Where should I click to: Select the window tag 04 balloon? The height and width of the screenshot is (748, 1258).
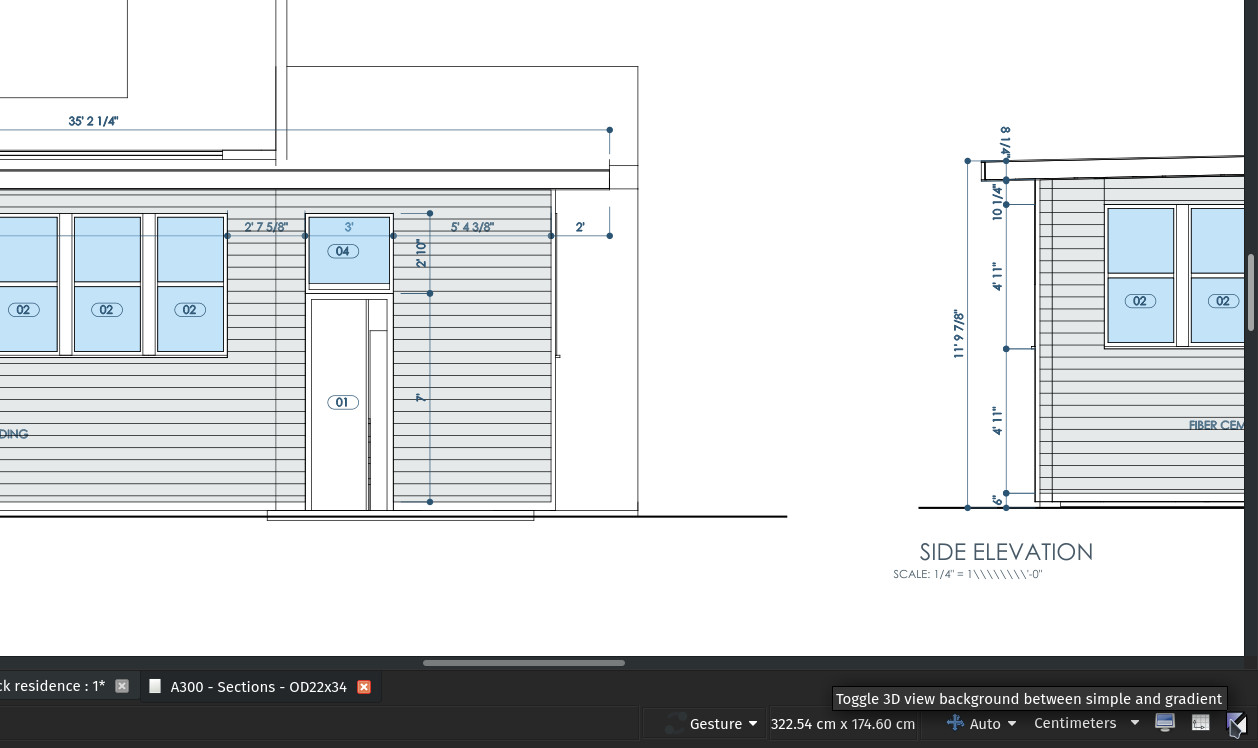[x=342, y=251]
